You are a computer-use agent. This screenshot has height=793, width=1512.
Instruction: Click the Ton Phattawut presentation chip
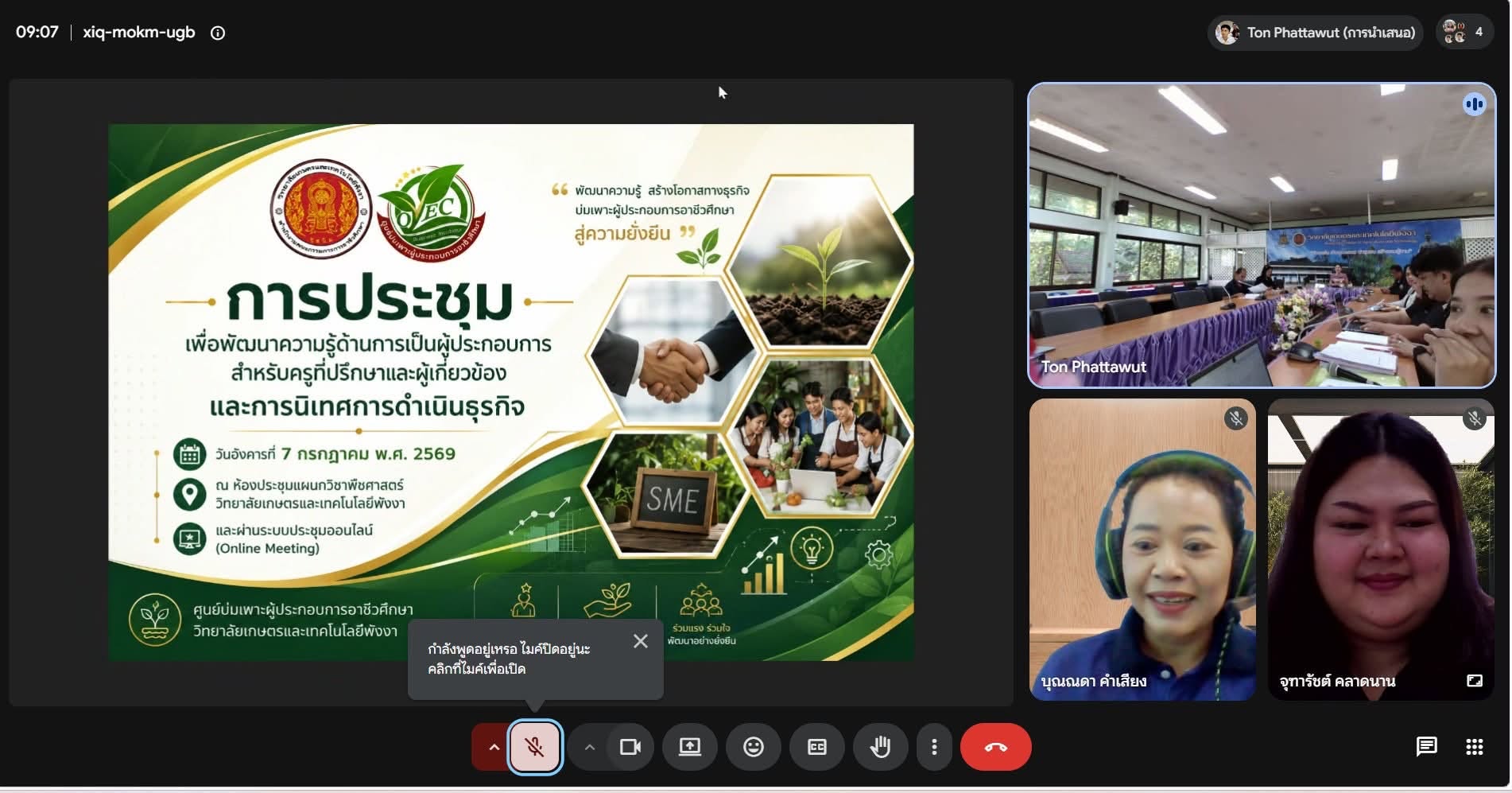(x=1315, y=33)
